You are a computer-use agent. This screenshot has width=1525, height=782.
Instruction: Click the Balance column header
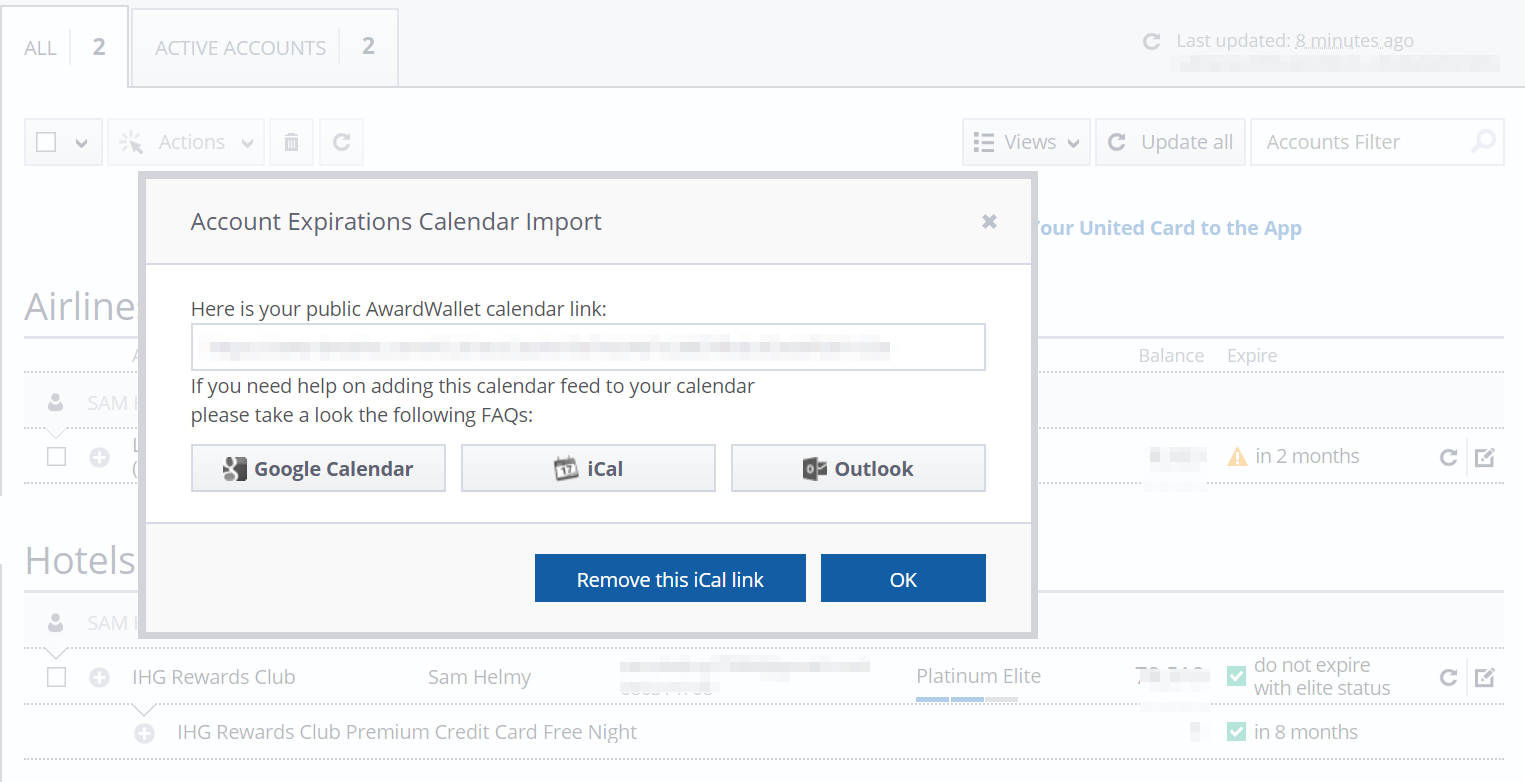click(1171, 356)
